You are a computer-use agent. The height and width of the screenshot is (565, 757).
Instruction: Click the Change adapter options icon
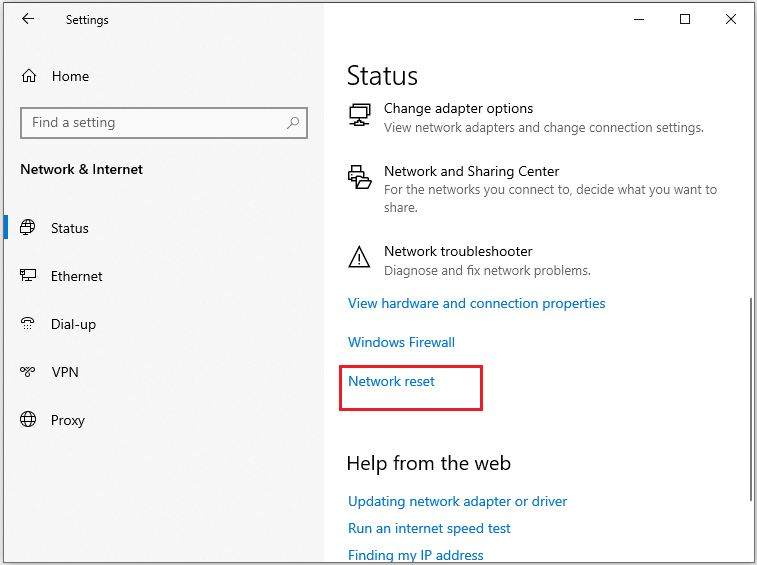(x=360, y=115)
